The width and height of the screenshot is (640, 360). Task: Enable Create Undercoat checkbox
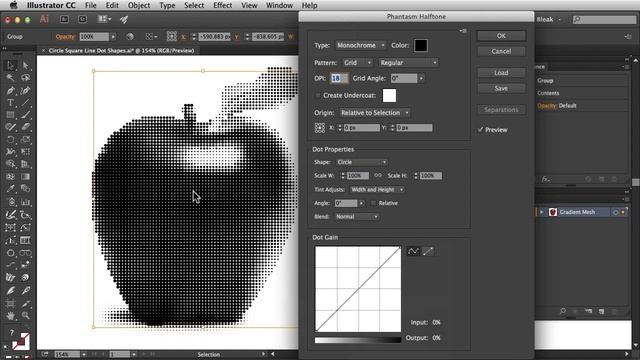[318, 95]
